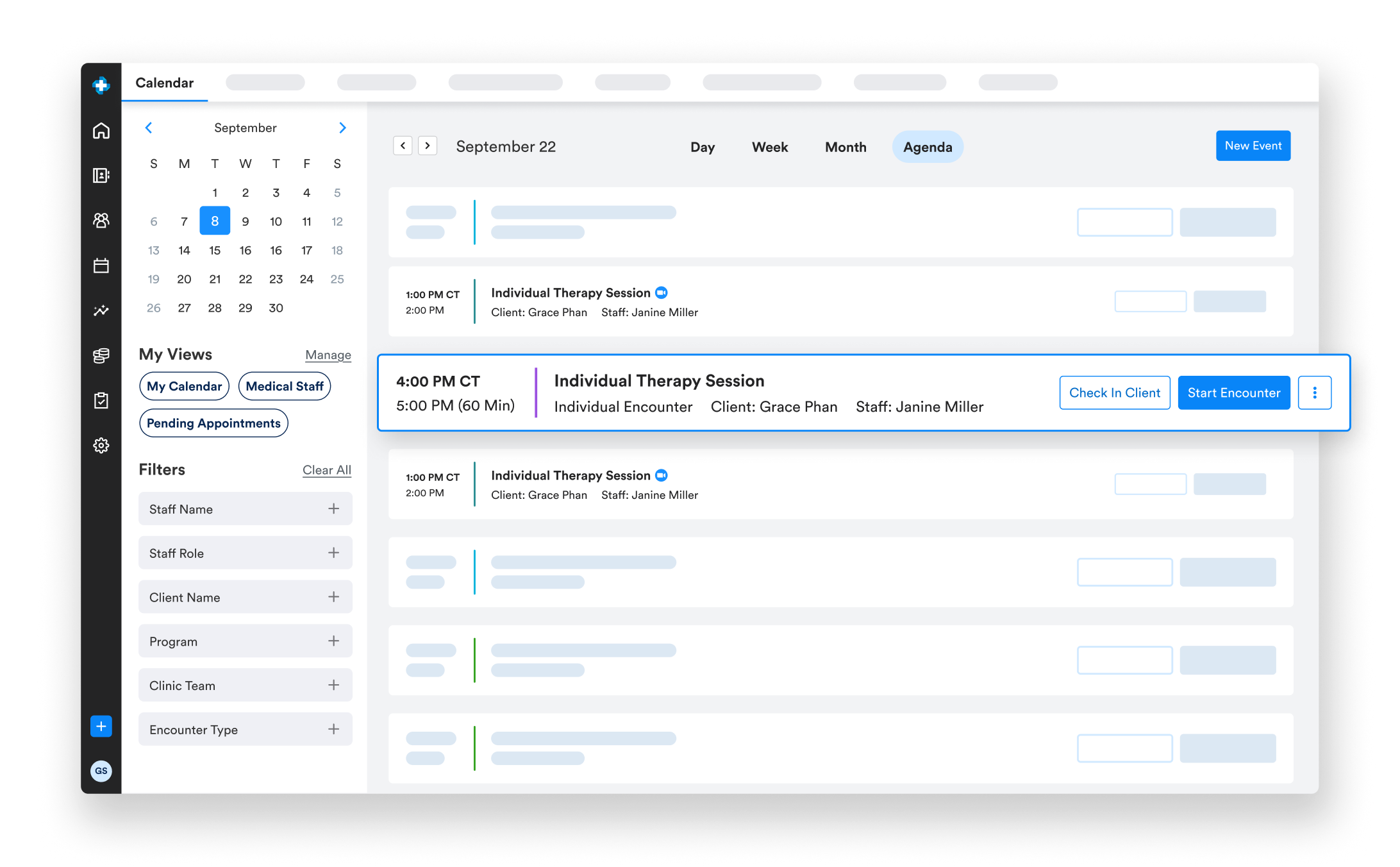Switch to the Week view tab
The image size is (1400, 867).
pyautogui.click(x=769, y=147)
